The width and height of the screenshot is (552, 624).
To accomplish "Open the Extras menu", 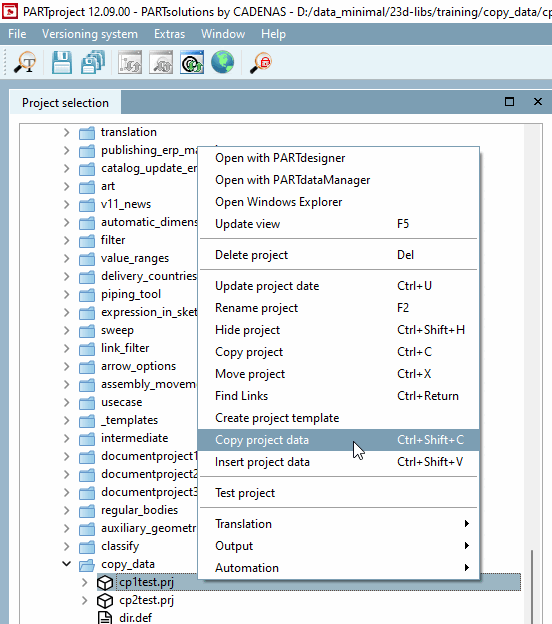I will pos(170,34).
